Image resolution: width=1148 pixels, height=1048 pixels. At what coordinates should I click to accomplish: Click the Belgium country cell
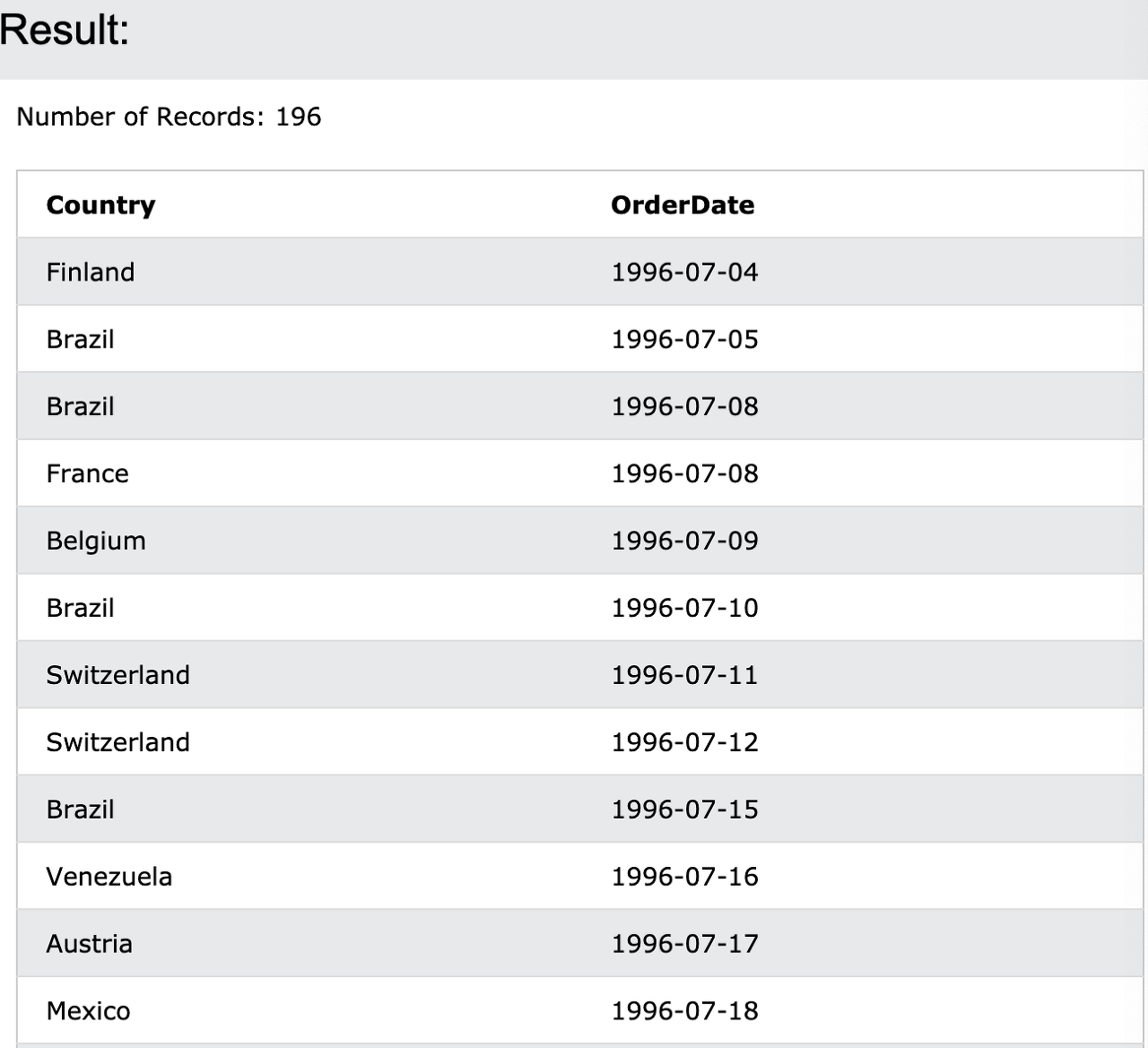[96, 541]
